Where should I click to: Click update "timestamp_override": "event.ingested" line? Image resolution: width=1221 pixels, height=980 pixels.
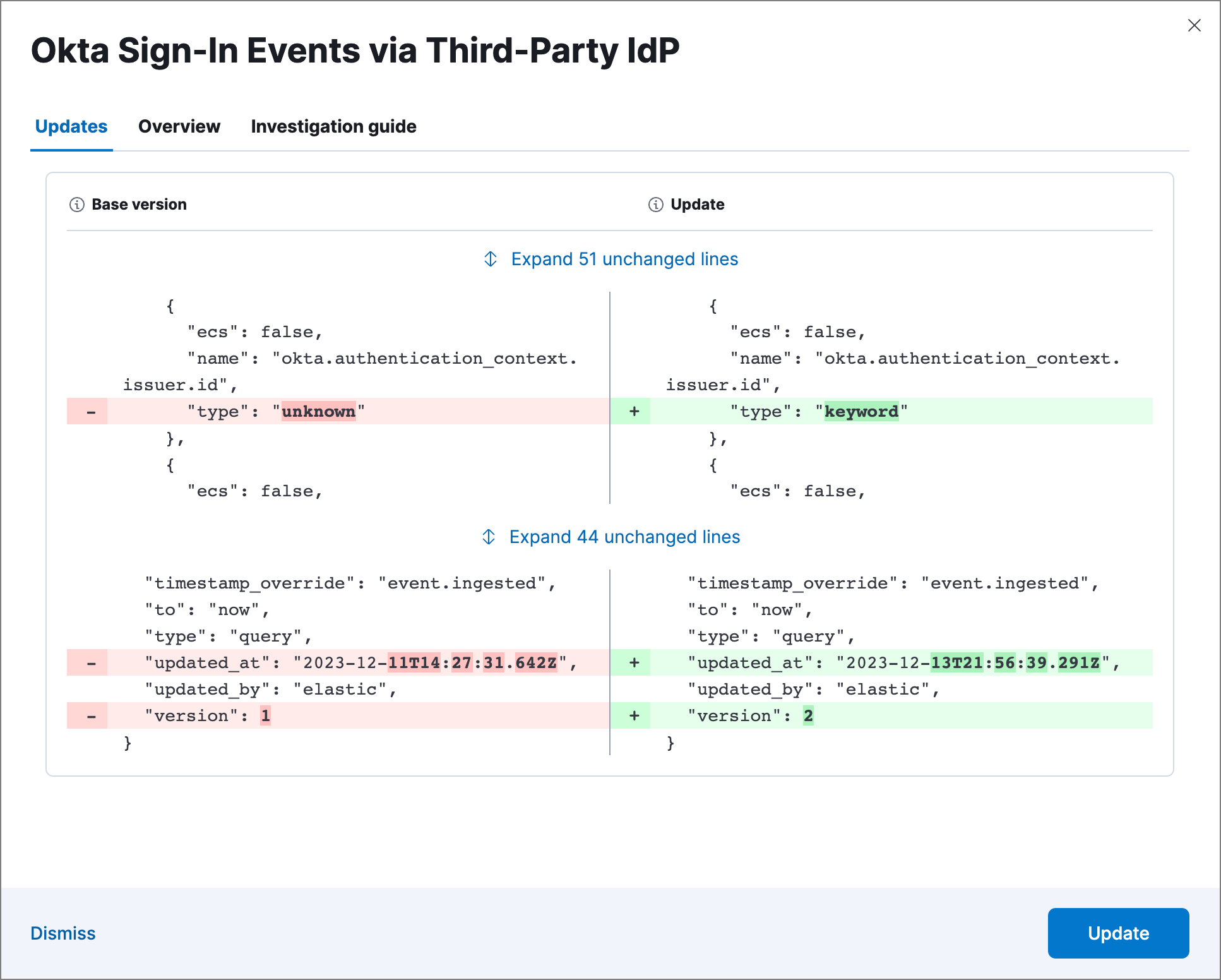coord(893,583)
